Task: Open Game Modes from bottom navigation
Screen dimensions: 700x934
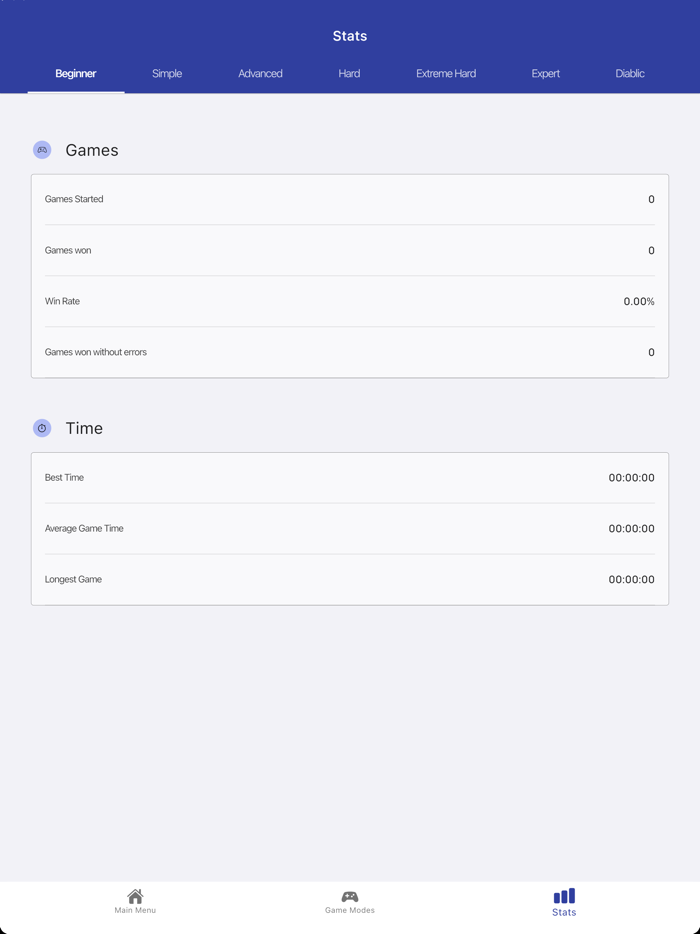Action: (350, 901)
